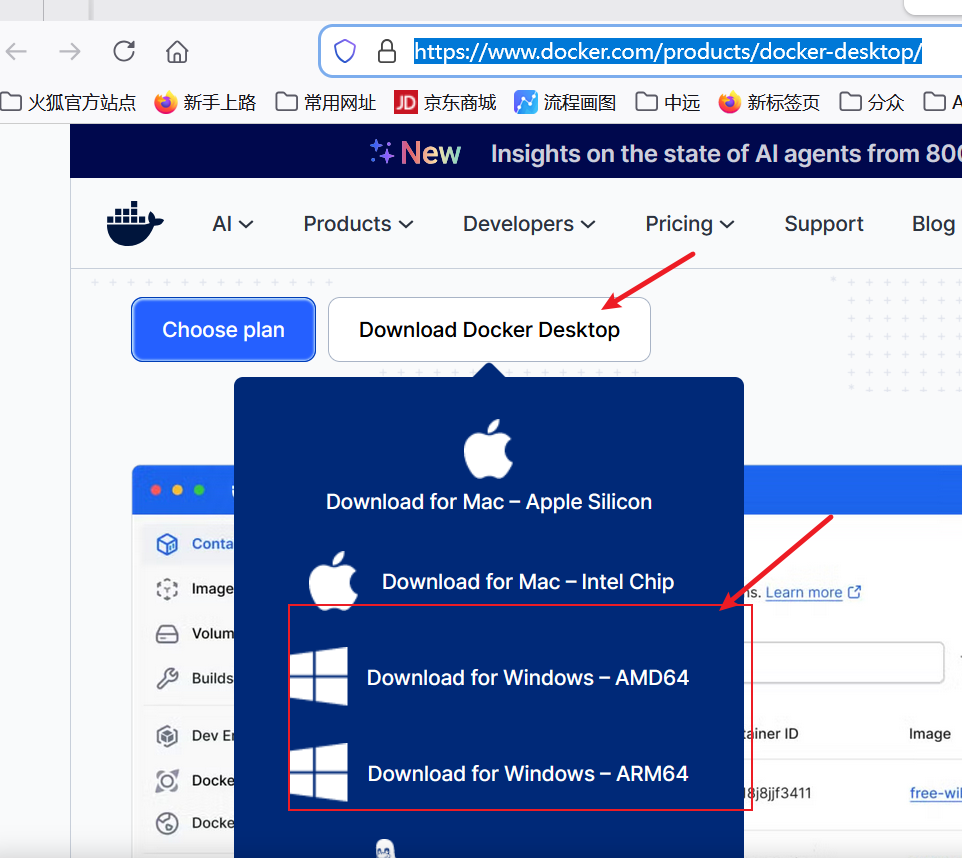Viewport: 962px width, 861px height.
Task: Click the site security padlock icon
Action: coord(387,52)
